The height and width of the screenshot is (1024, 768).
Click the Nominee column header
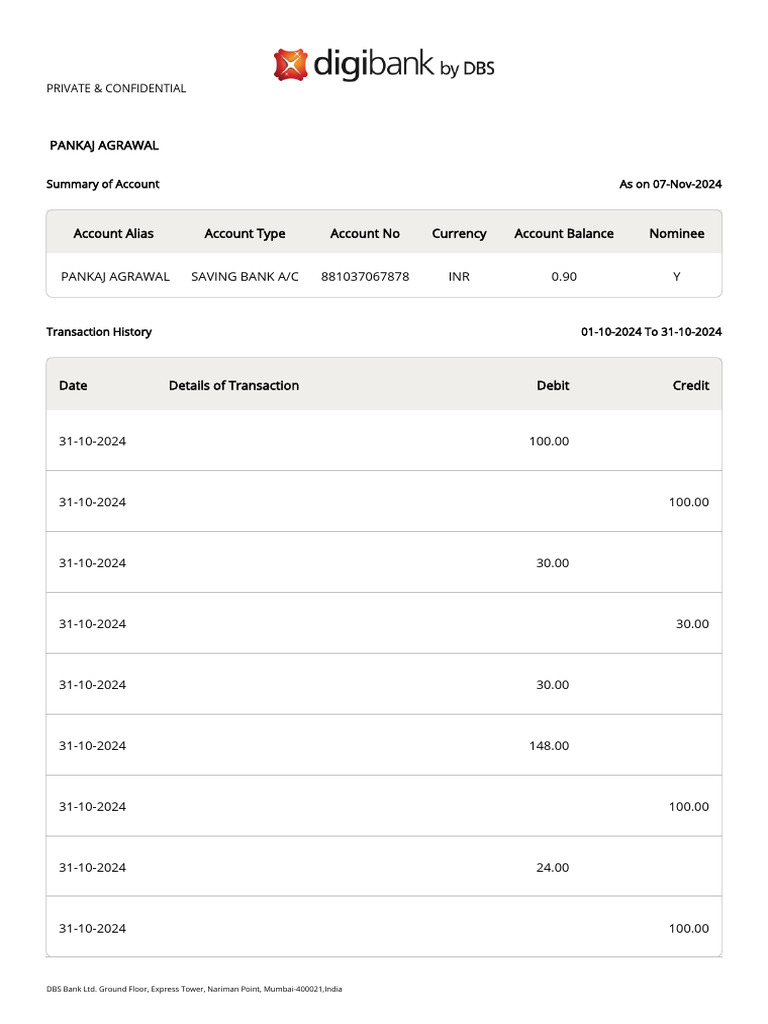tap(677, 233)
